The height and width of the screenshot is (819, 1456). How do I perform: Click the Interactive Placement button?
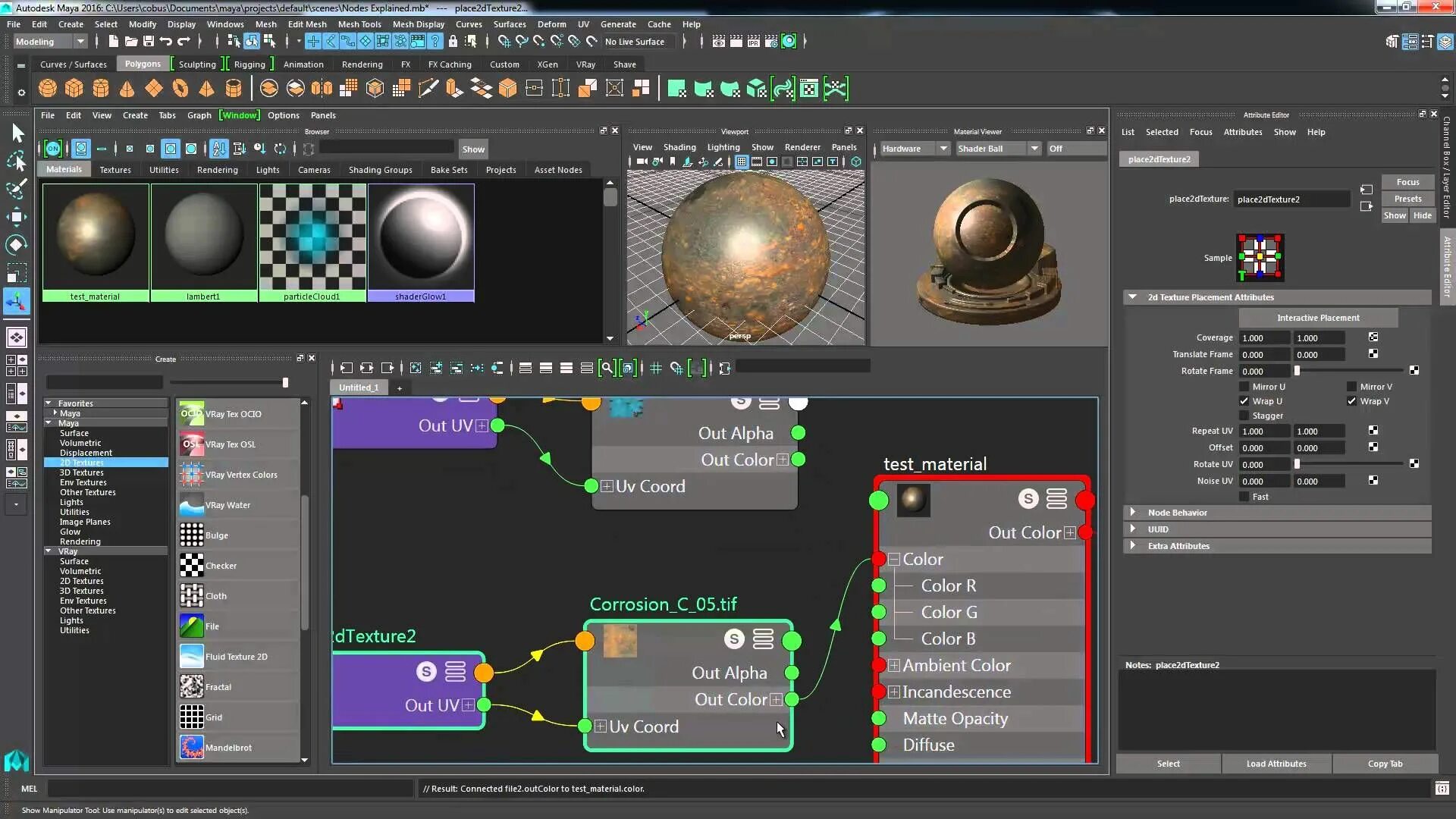coord(1317,318)
